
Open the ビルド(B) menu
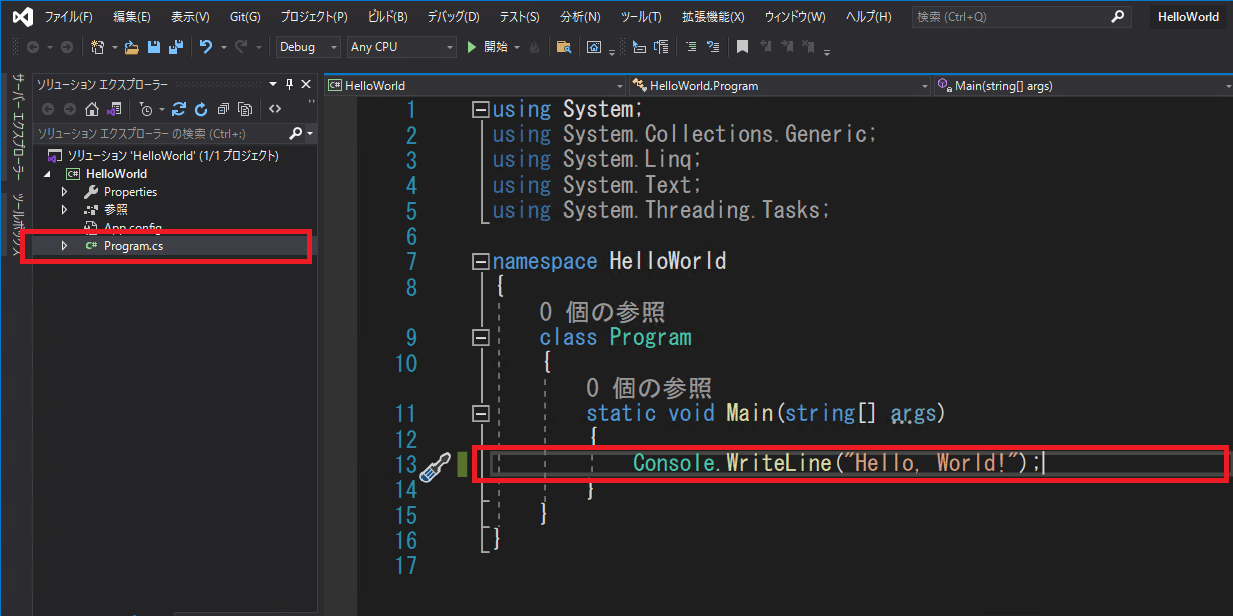point(388,17)
